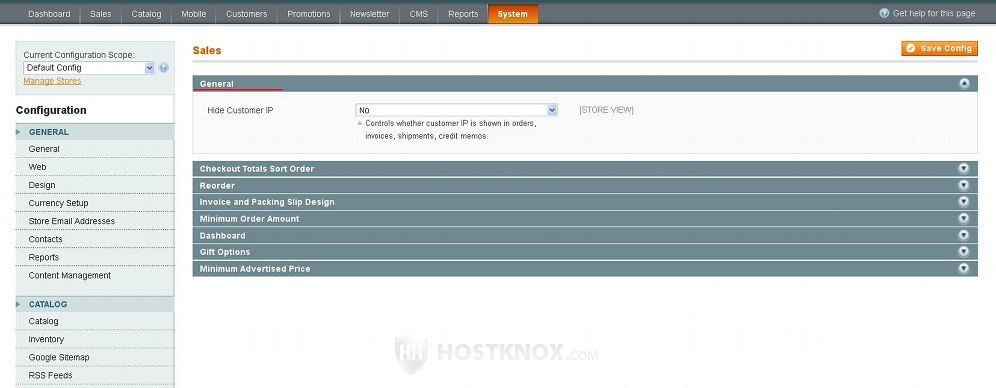Screen dimensions: 996x388
Task: Open the Current Configuration Scope dropdown
Action: pos(89,68)
